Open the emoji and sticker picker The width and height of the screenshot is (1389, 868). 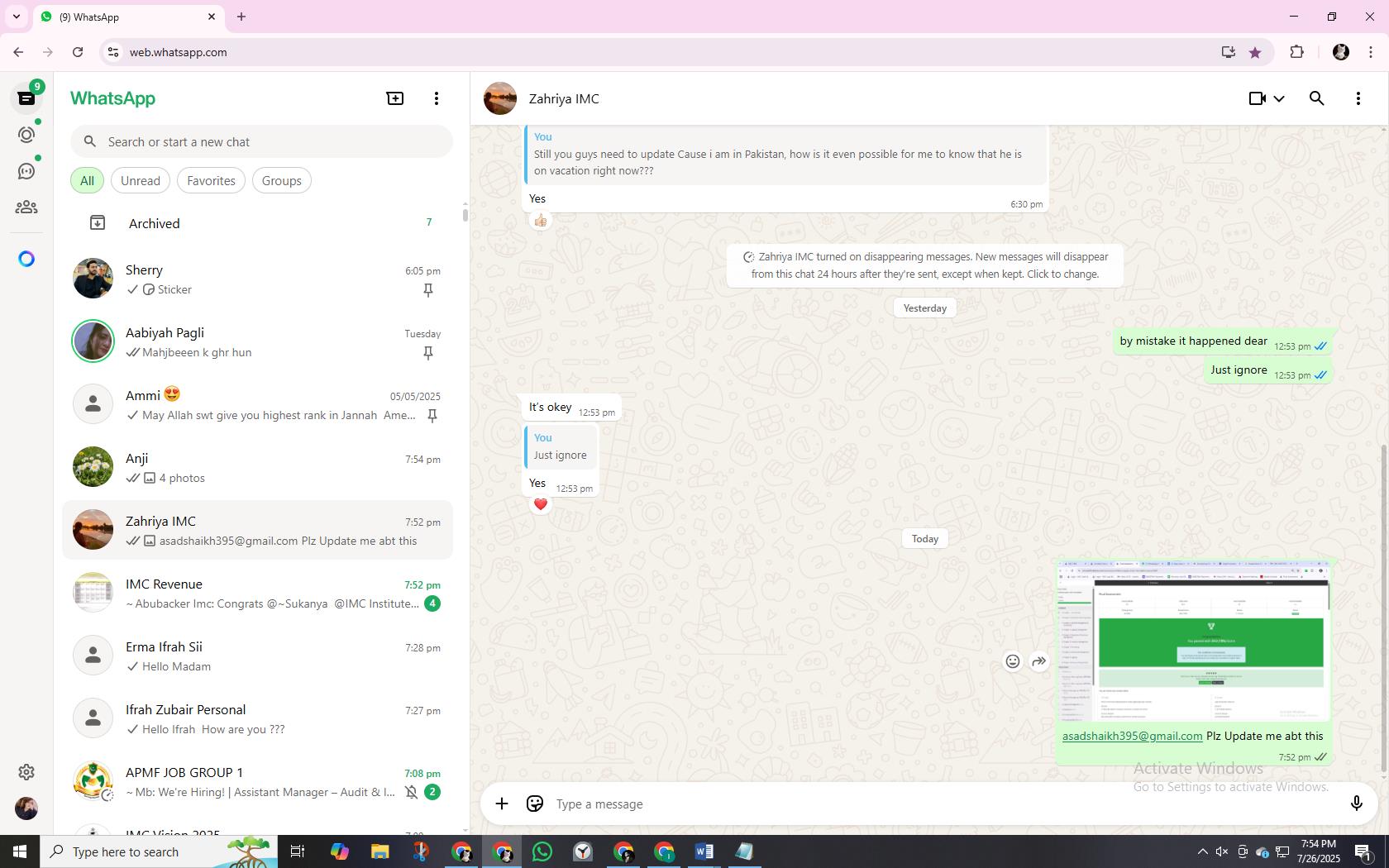[x=535, y=804]
